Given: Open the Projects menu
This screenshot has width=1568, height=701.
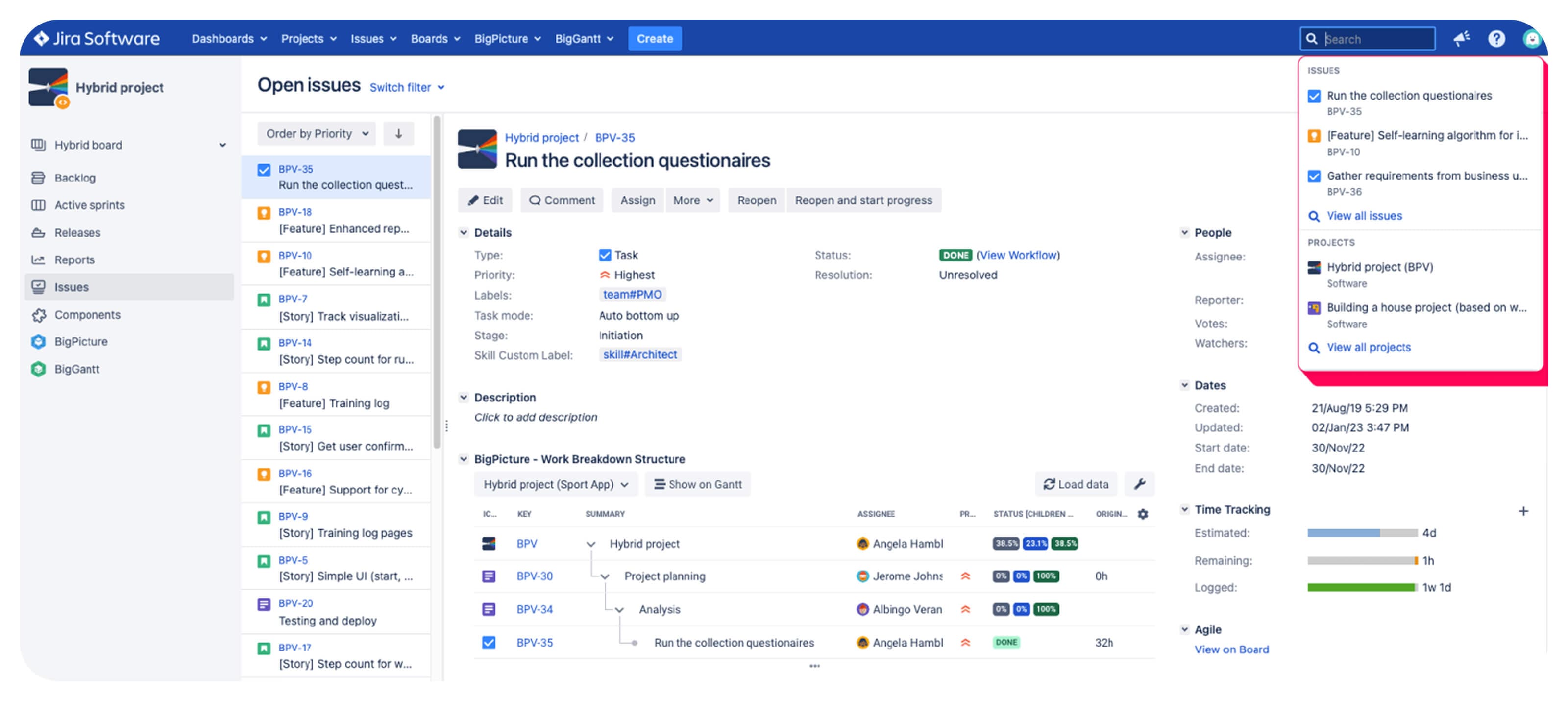Looking at the screenshot, I should (308, 38).
